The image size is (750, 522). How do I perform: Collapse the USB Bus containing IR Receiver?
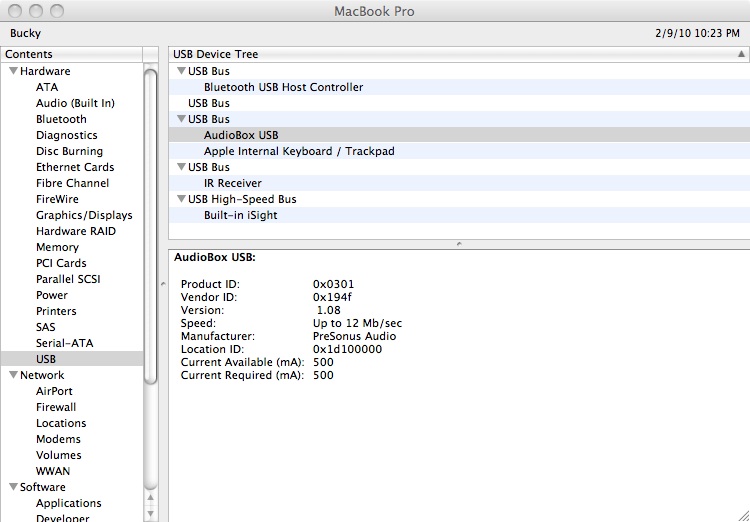[181, 167]
